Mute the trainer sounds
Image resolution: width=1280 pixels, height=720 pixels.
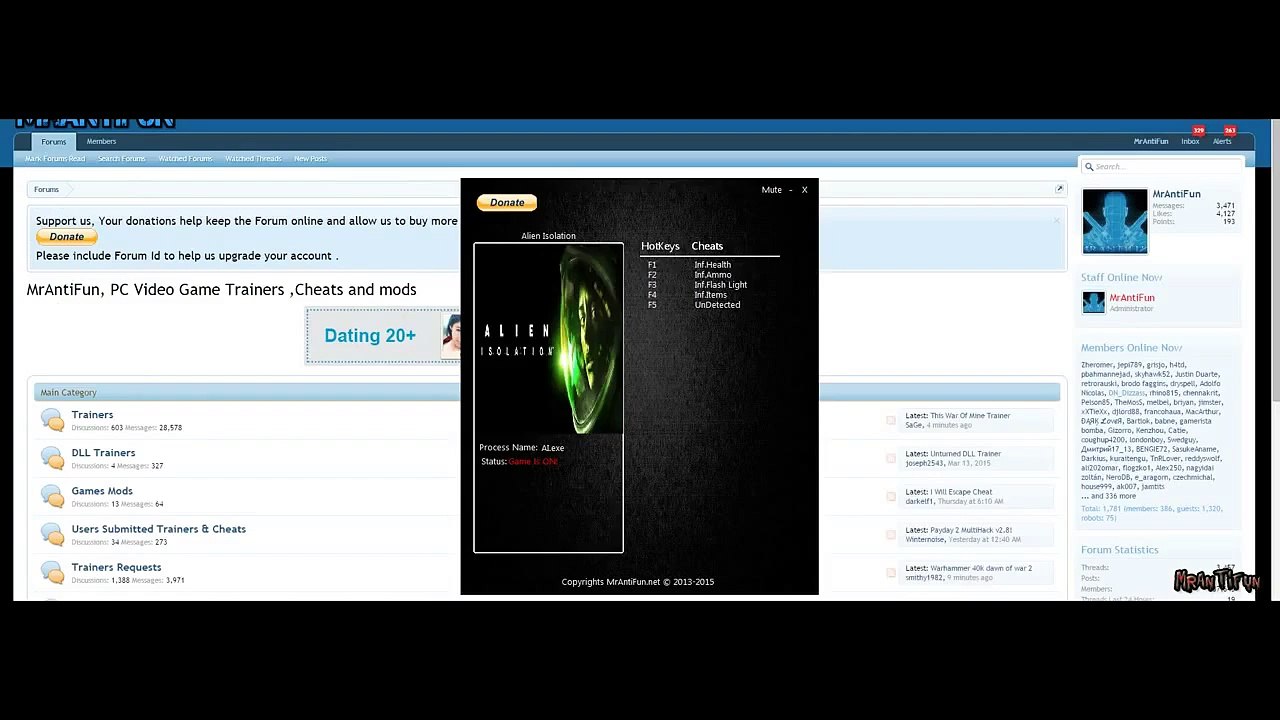(x=771, y=190)
